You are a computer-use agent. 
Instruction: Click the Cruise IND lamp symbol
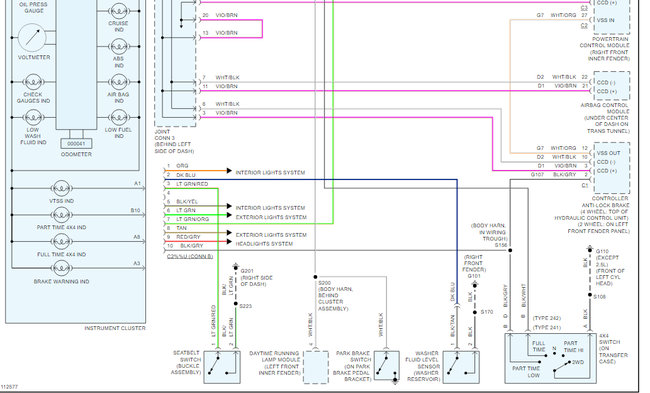point(119,11)
